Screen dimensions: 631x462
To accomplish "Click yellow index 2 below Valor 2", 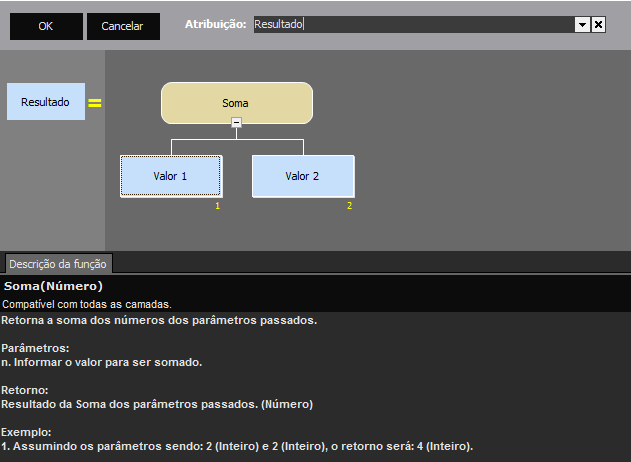I will 349,206.
